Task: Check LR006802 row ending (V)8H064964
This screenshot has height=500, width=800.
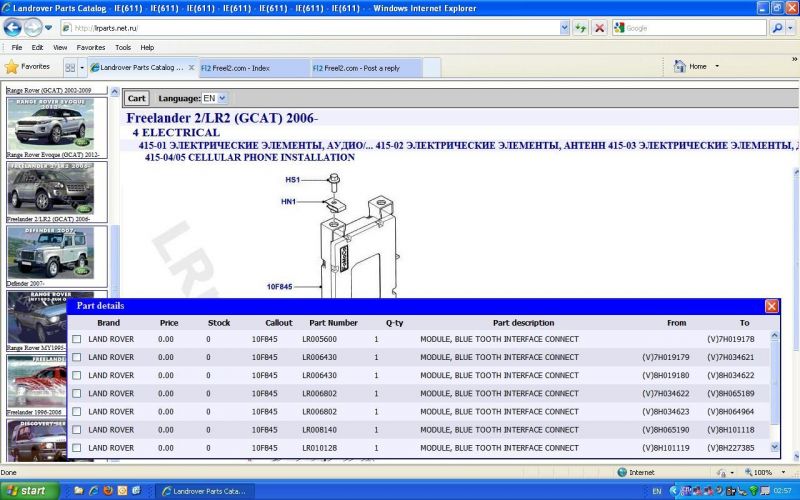Action: [x=77, y=411]
